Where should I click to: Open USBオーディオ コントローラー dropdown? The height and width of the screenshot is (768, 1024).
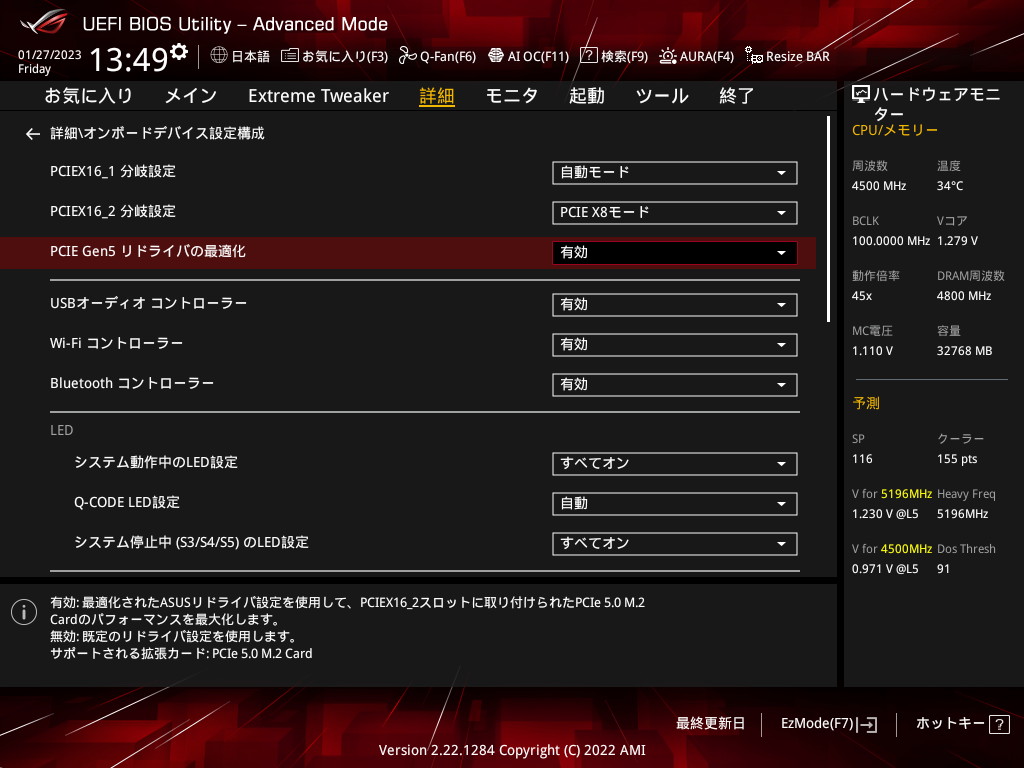pyautogui.click(x=675, y=304)
